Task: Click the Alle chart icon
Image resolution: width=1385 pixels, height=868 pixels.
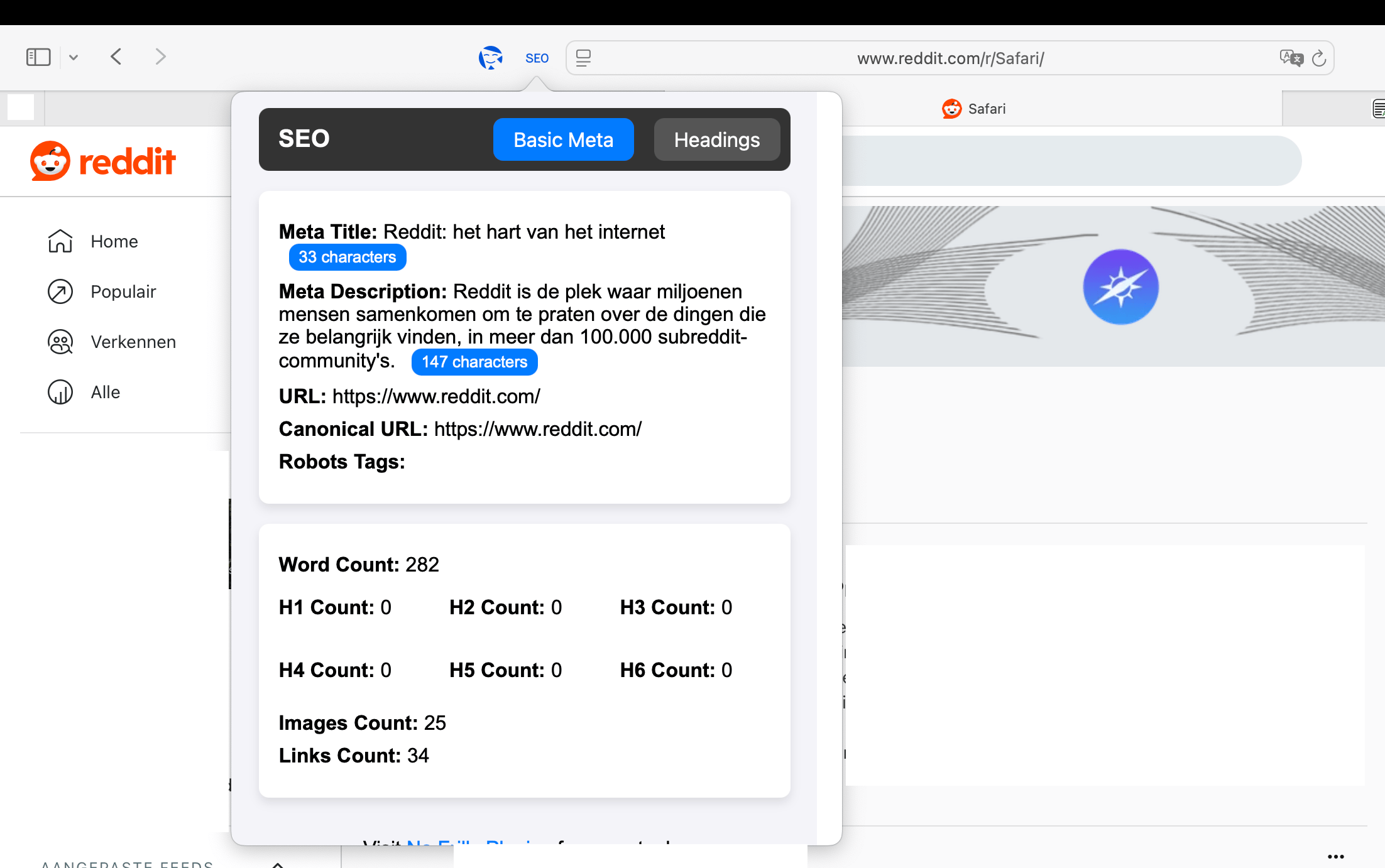Action: point(60,392)
